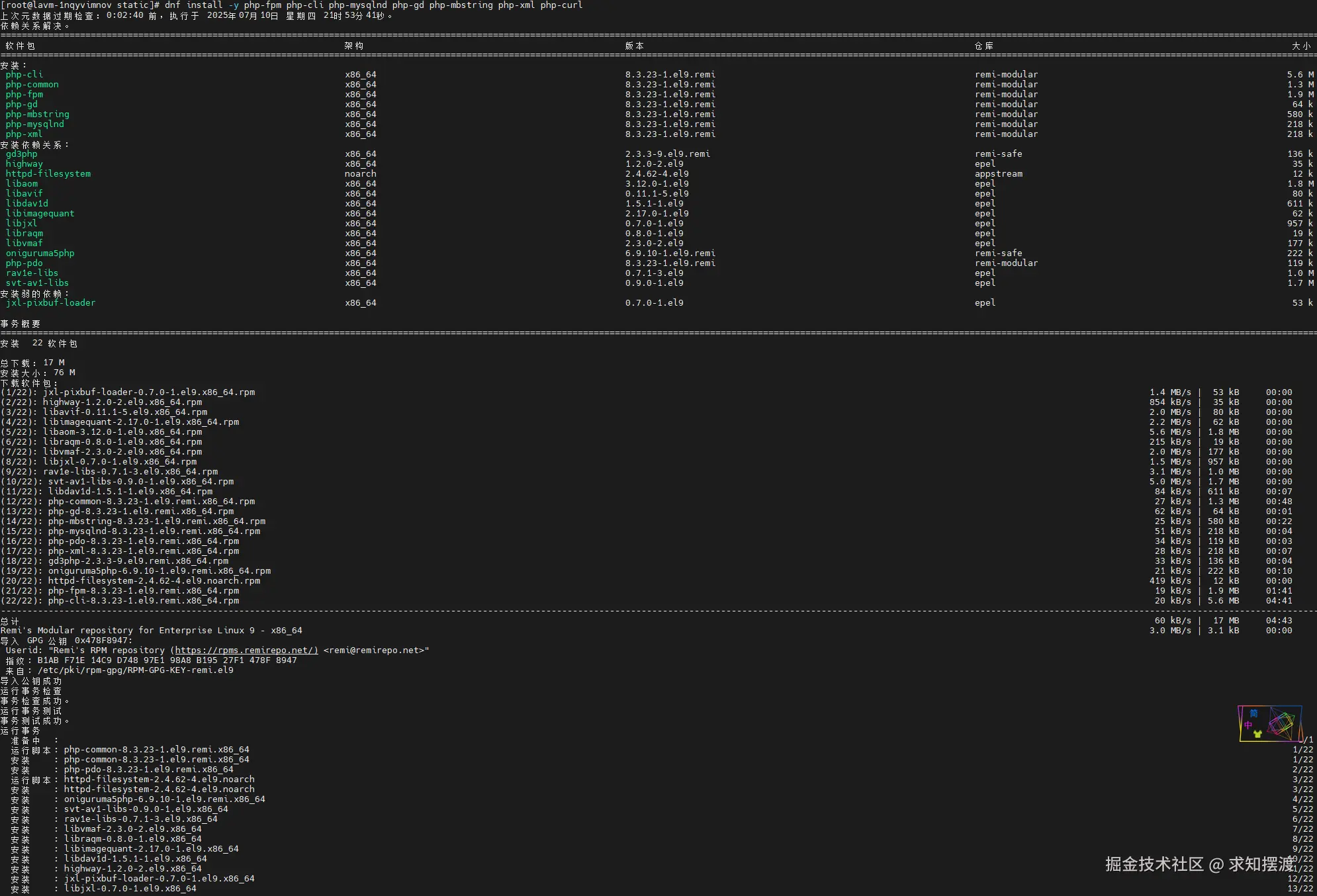1317x896 pixels.
Task: Click the input method's '简' simplified Chinese toggle
Action: (1253, 713)
